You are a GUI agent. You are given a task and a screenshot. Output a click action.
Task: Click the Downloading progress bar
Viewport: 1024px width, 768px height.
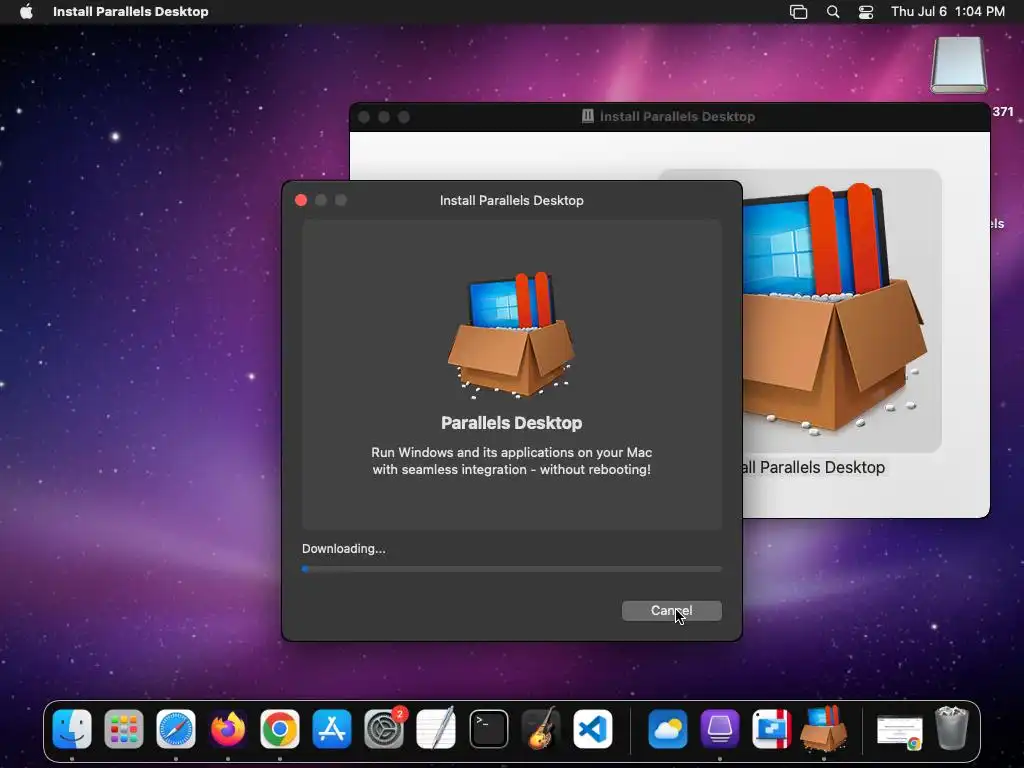(x=511, y=569)
